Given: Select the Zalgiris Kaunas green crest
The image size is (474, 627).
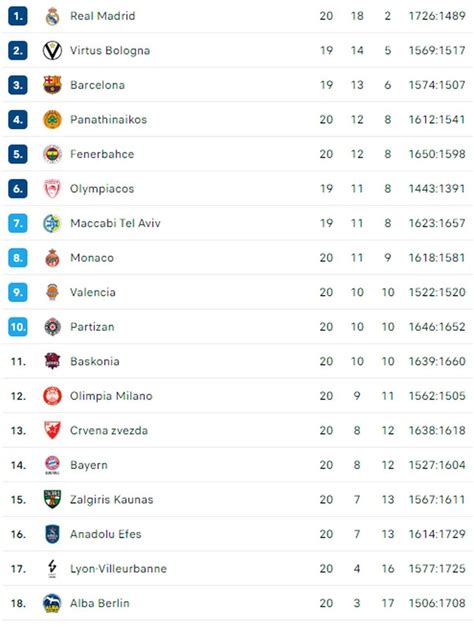Looking at the screenshot, I should click(x=52, y=500).
